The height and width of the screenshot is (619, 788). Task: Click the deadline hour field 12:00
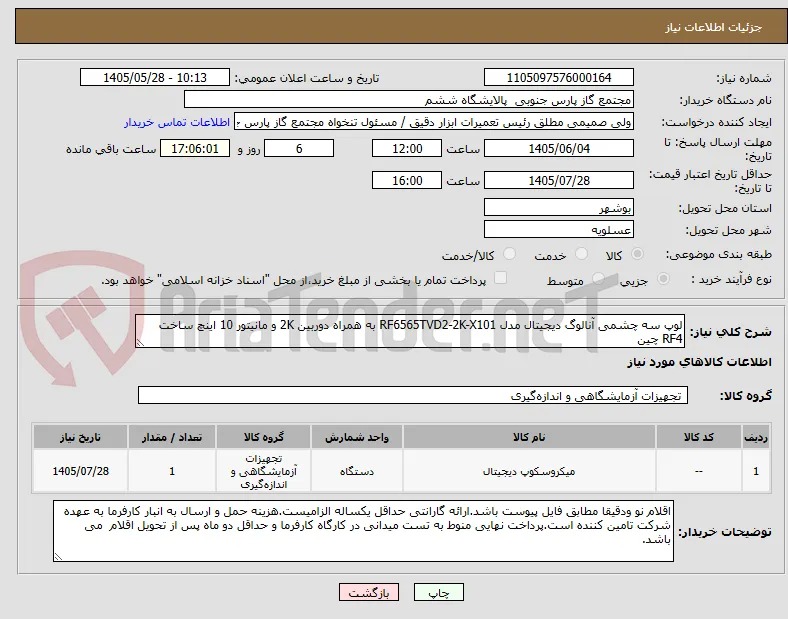click(407, 149)
